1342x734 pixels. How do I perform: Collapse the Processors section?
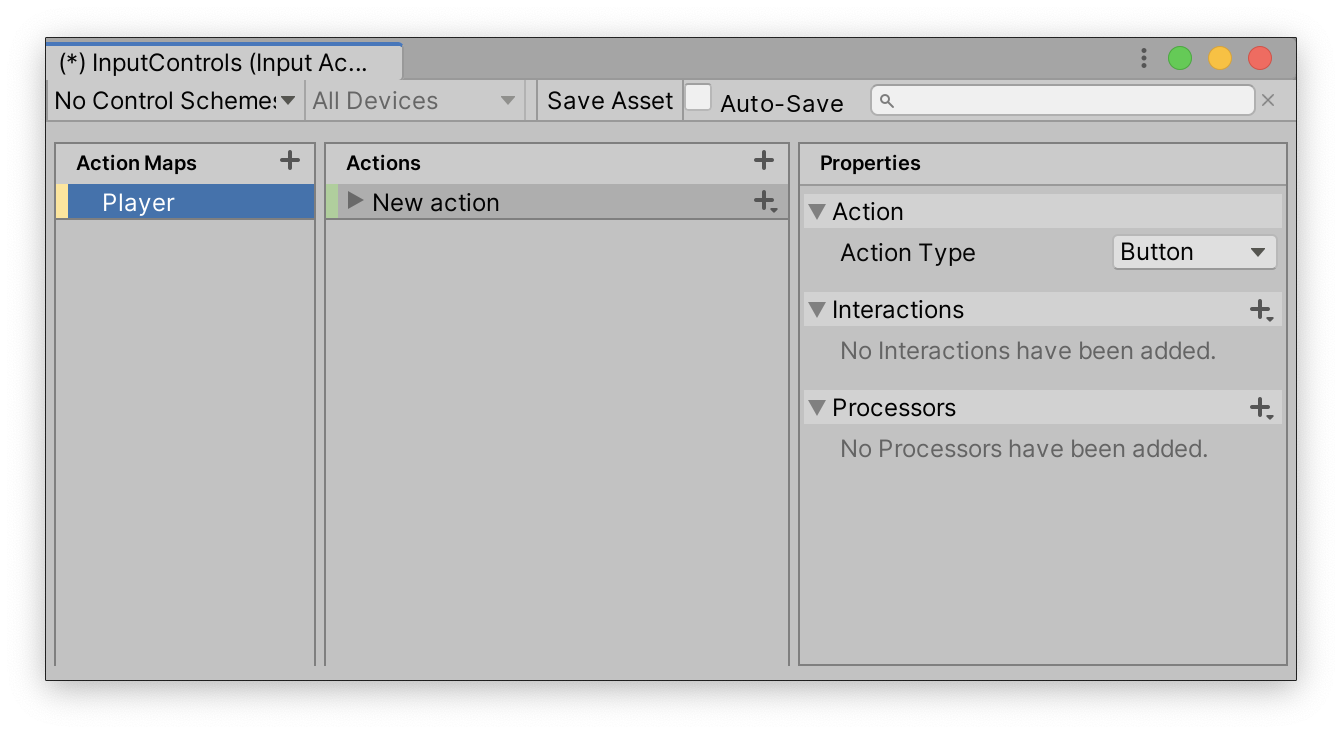click(x=817, y=408)
